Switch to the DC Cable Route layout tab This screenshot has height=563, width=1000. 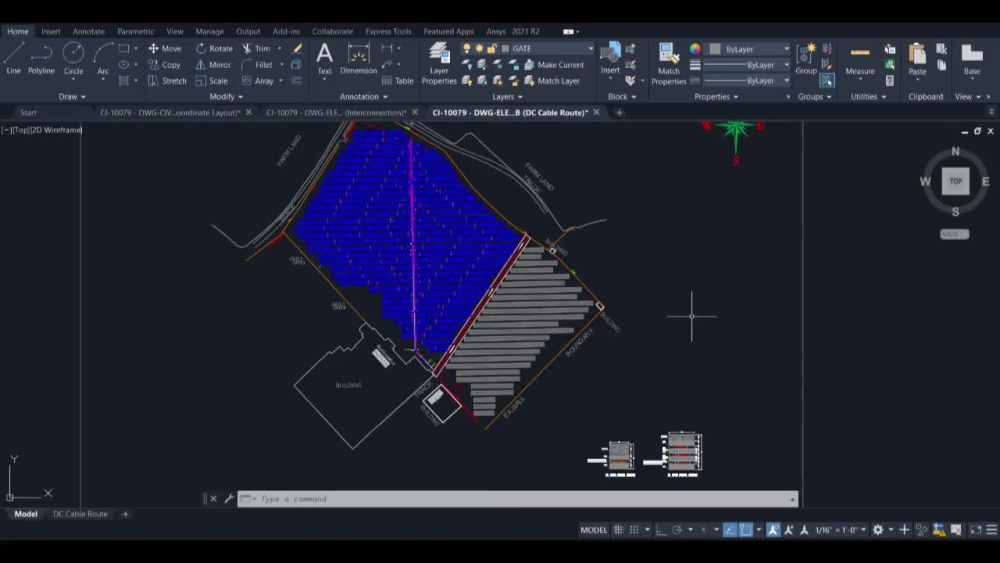(x=80, y=514)
